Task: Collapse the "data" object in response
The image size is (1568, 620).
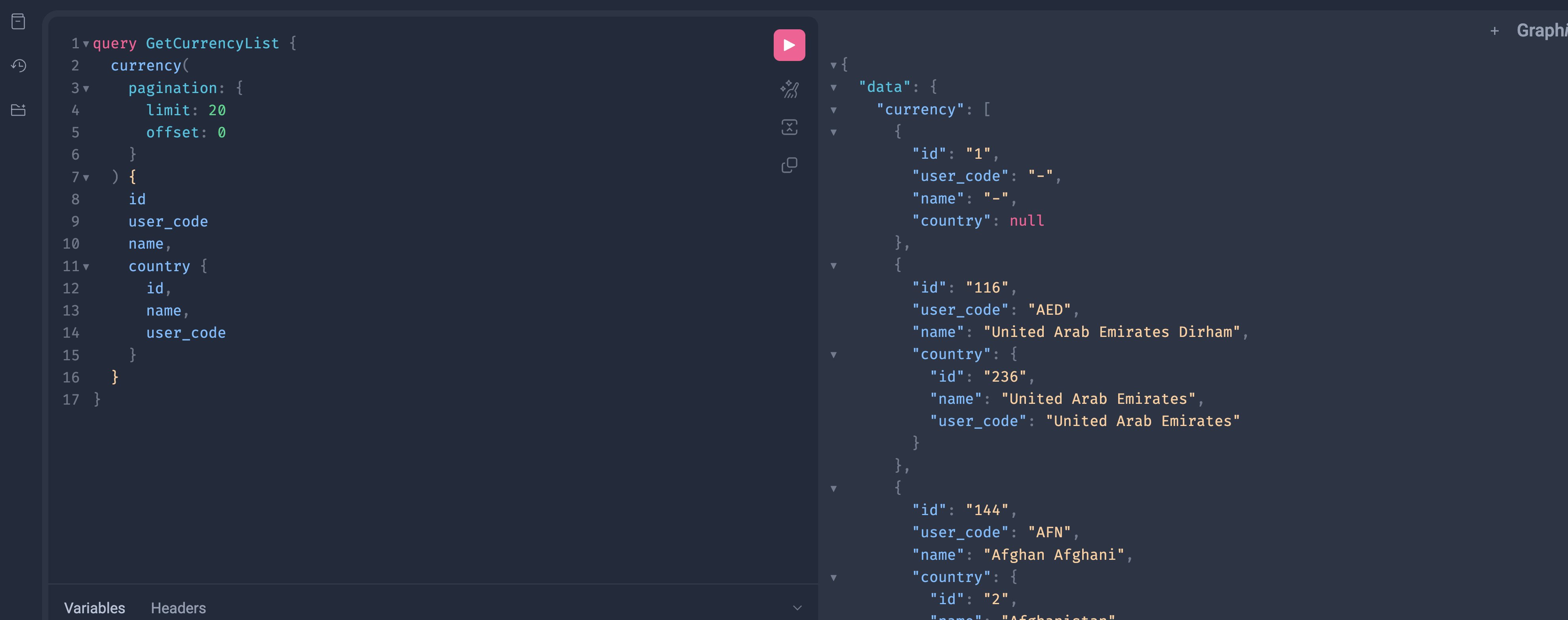Action: [x=833, y=87]
